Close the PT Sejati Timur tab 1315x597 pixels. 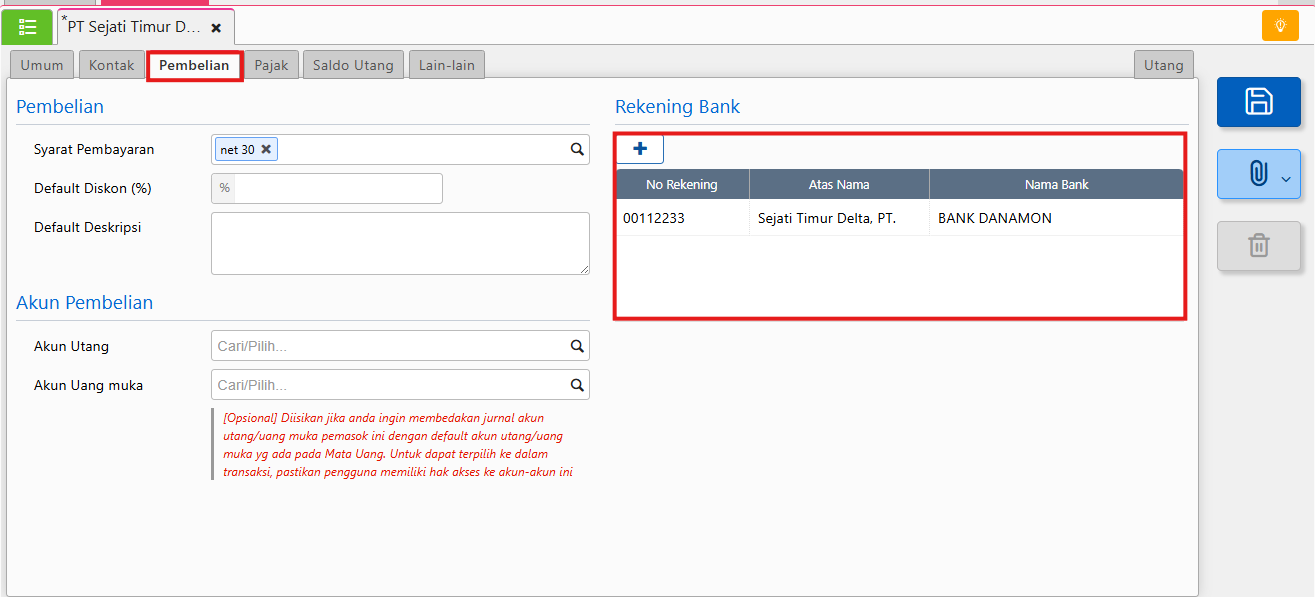[x=216, y=28]
